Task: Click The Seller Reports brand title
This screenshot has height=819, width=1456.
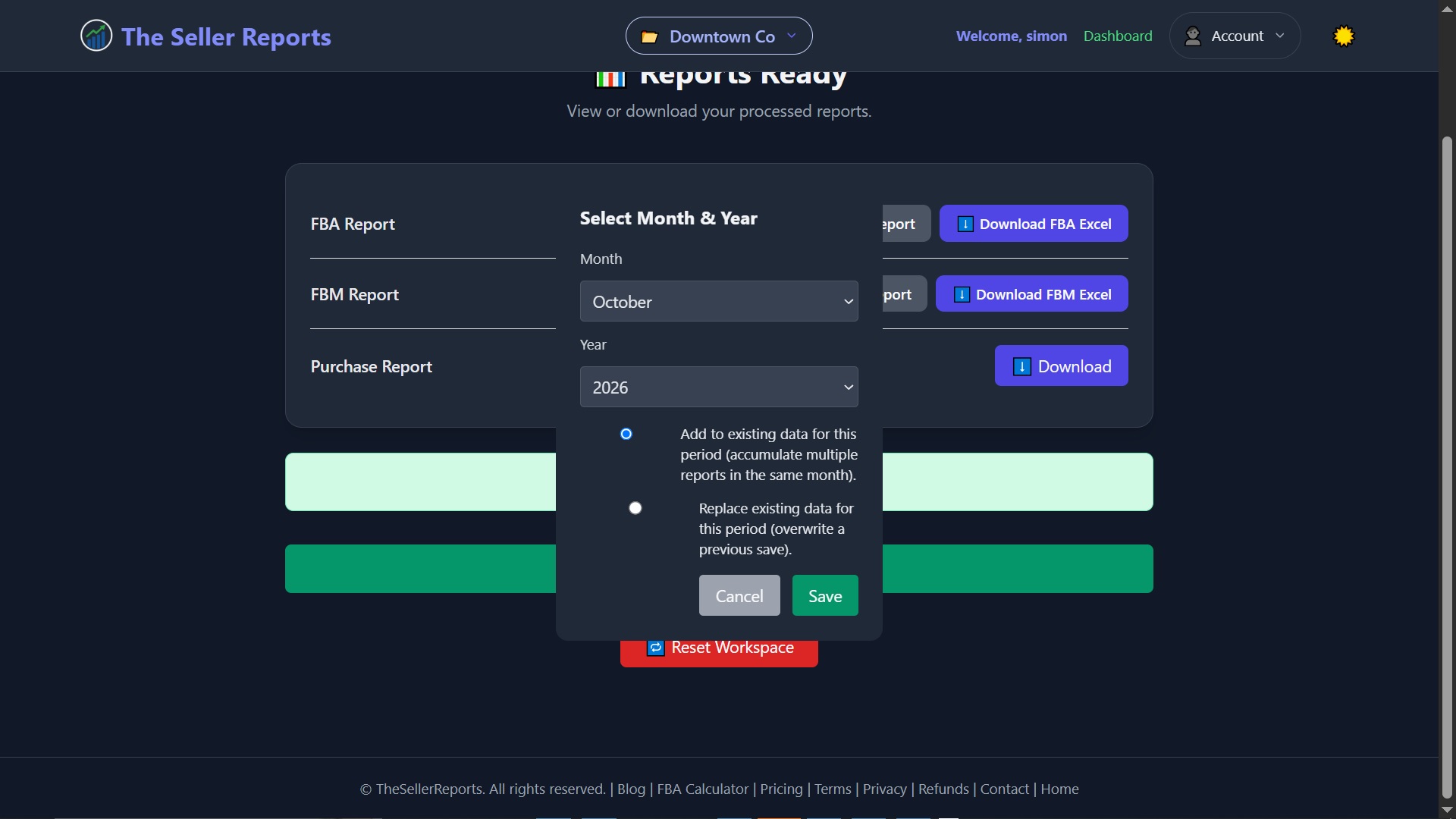Action: [226, 36]
